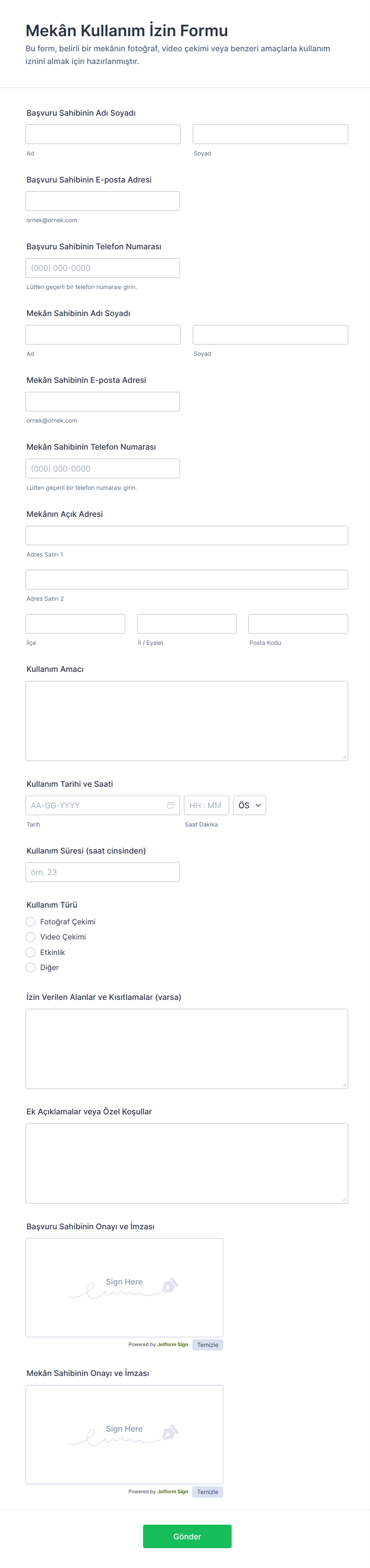The height and width of the screenshot is (1568, 370).
Task: Focus the applicant's Soyad field
Action: click(270, 134)
